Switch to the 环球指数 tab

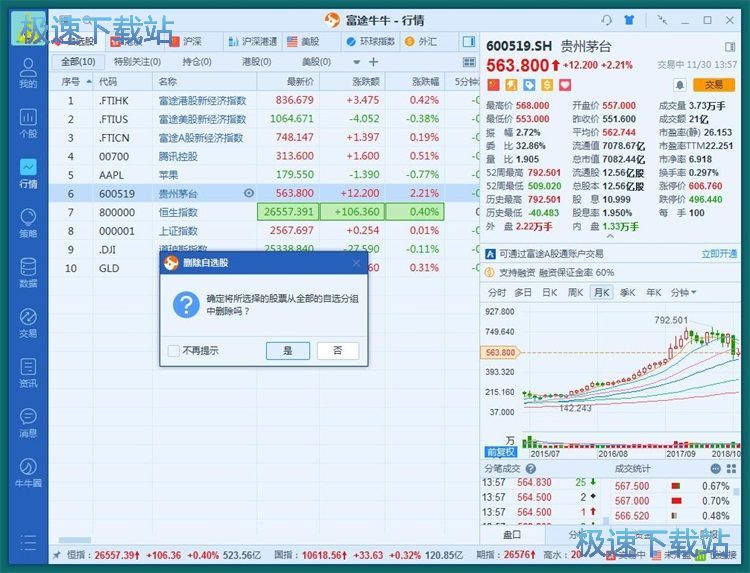[x=371, y=42]
